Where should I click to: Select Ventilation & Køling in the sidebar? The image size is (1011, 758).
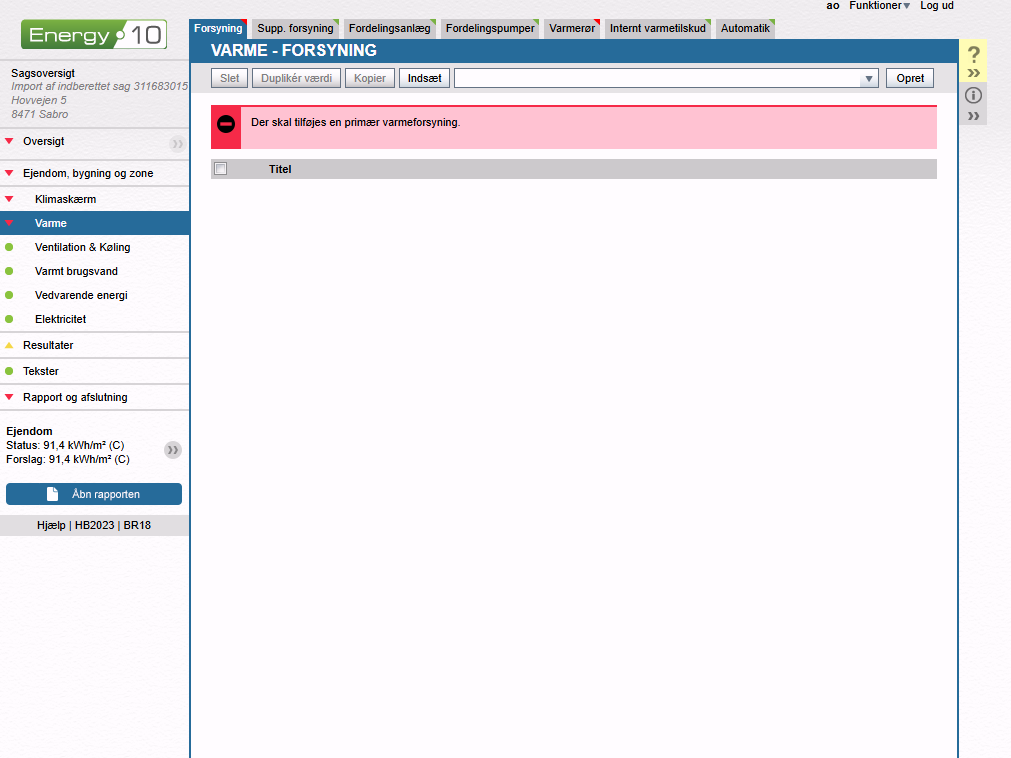click(82, 247)
